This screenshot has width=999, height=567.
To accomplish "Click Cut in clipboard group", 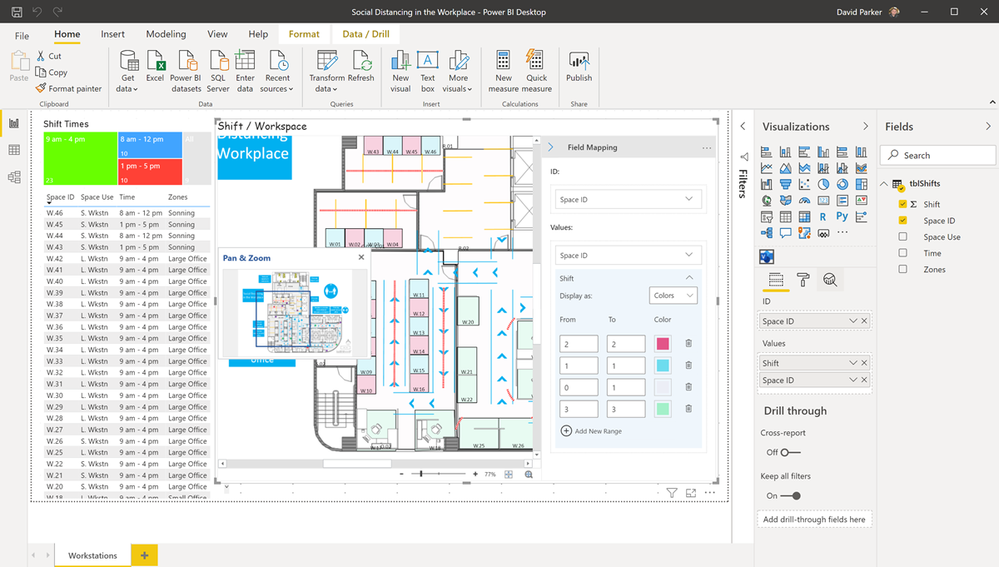I will pyautogui.click(x=49, y=56).
